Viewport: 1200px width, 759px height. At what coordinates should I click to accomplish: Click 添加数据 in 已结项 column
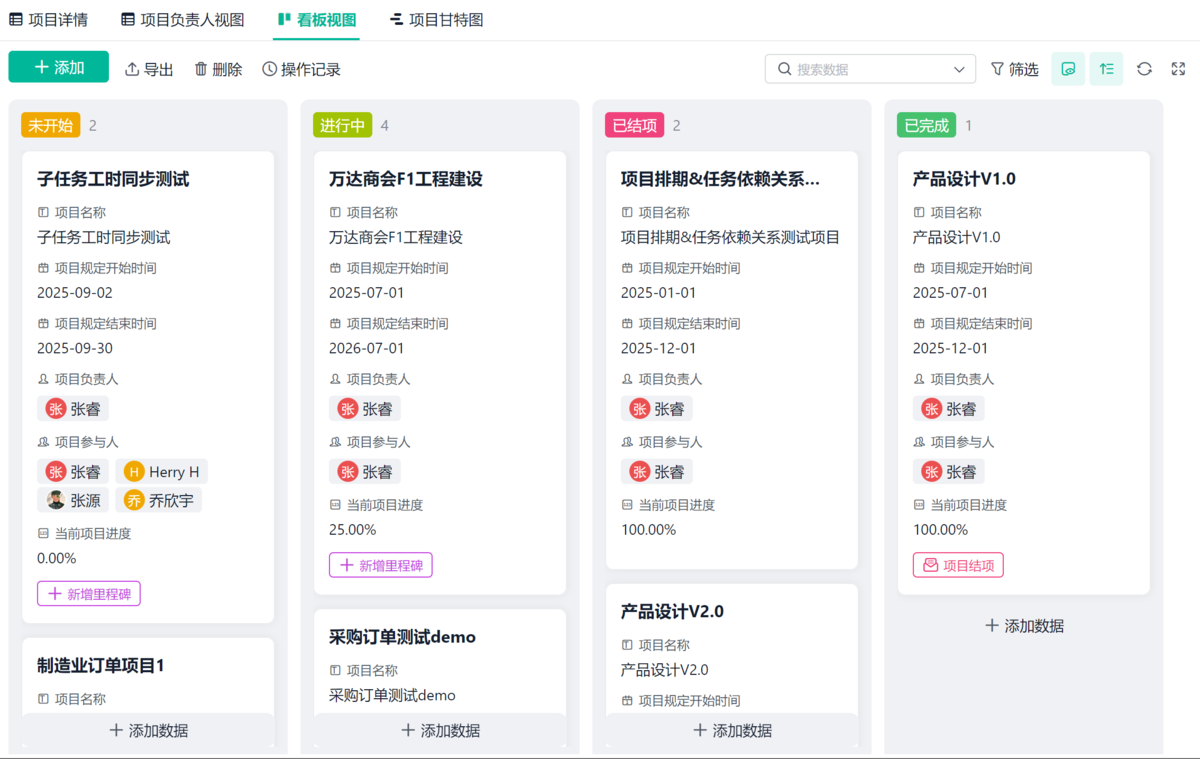point(732,731)
